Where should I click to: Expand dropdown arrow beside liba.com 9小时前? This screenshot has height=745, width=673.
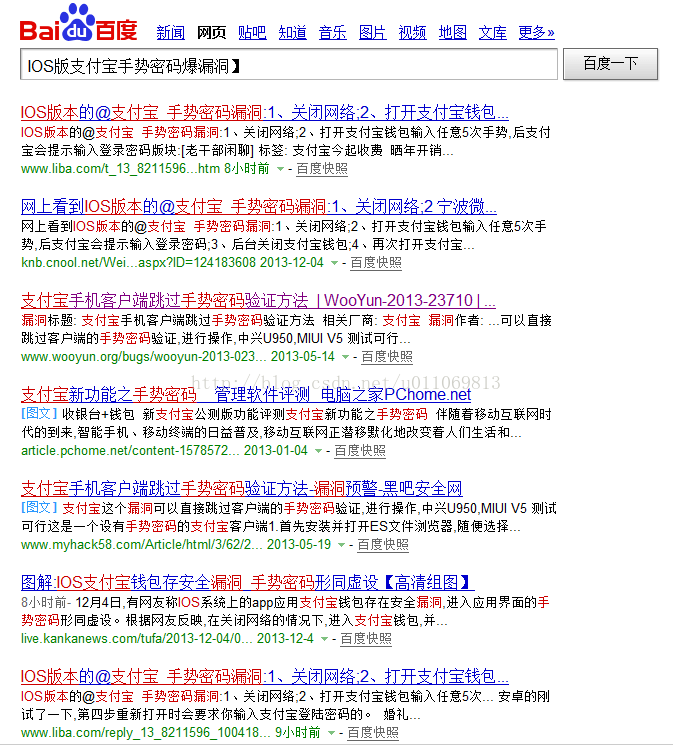[332, 733]
